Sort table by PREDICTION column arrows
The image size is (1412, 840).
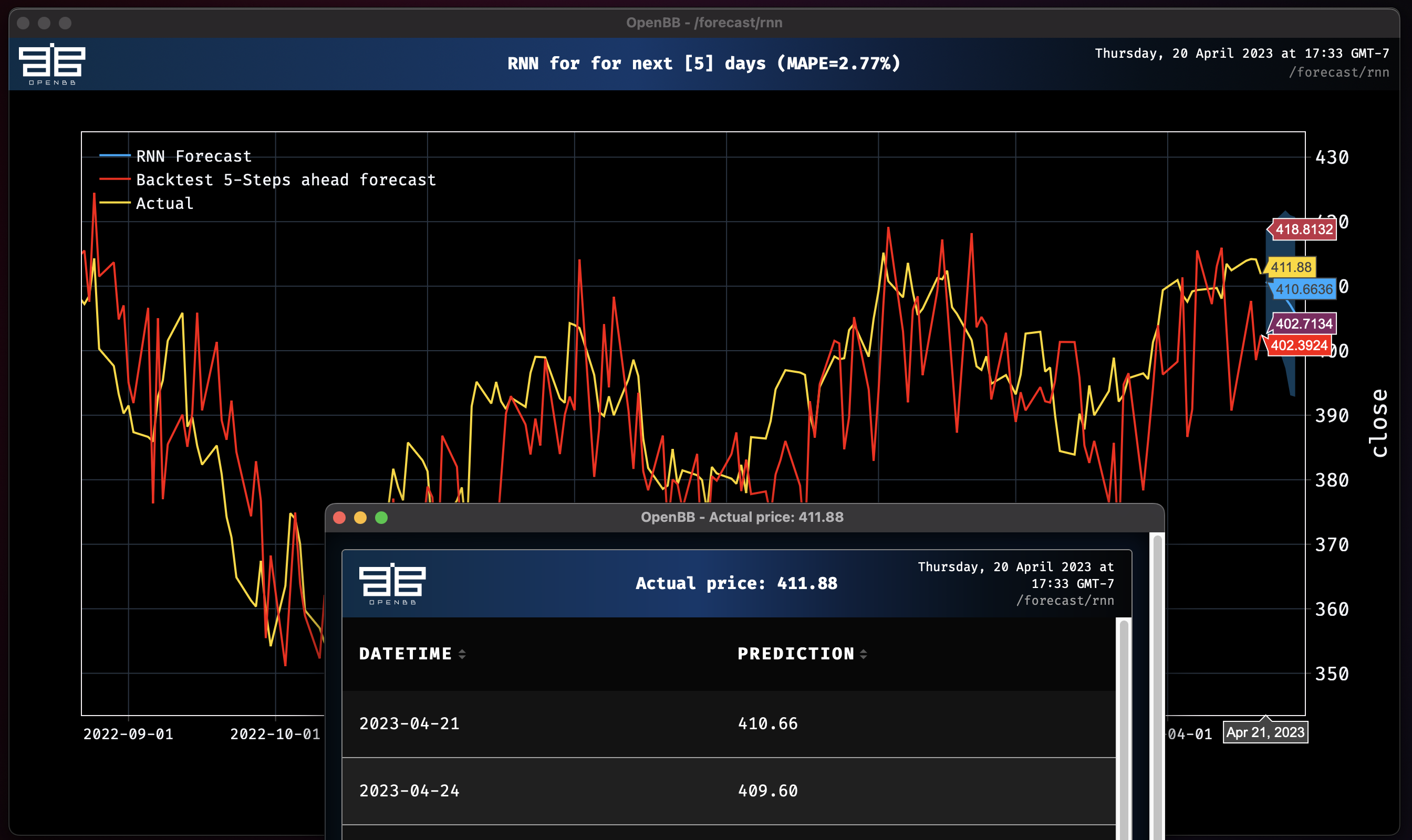pos(863,654)
